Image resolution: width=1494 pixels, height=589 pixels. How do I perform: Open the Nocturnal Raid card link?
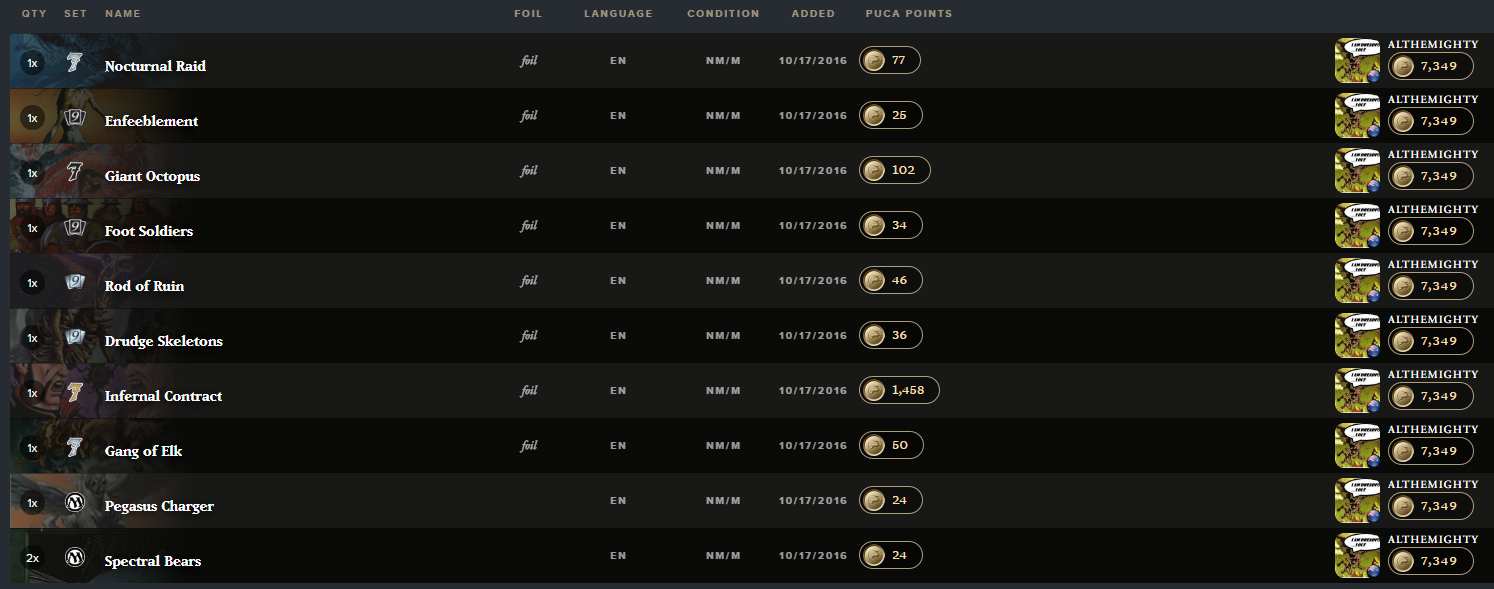click(155, 66)
